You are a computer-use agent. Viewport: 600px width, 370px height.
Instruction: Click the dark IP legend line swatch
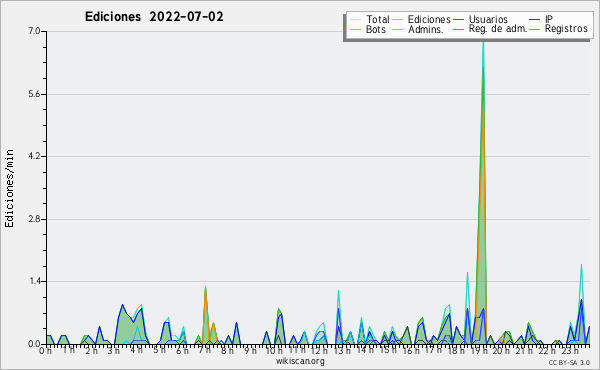click(x=535, y=19)
